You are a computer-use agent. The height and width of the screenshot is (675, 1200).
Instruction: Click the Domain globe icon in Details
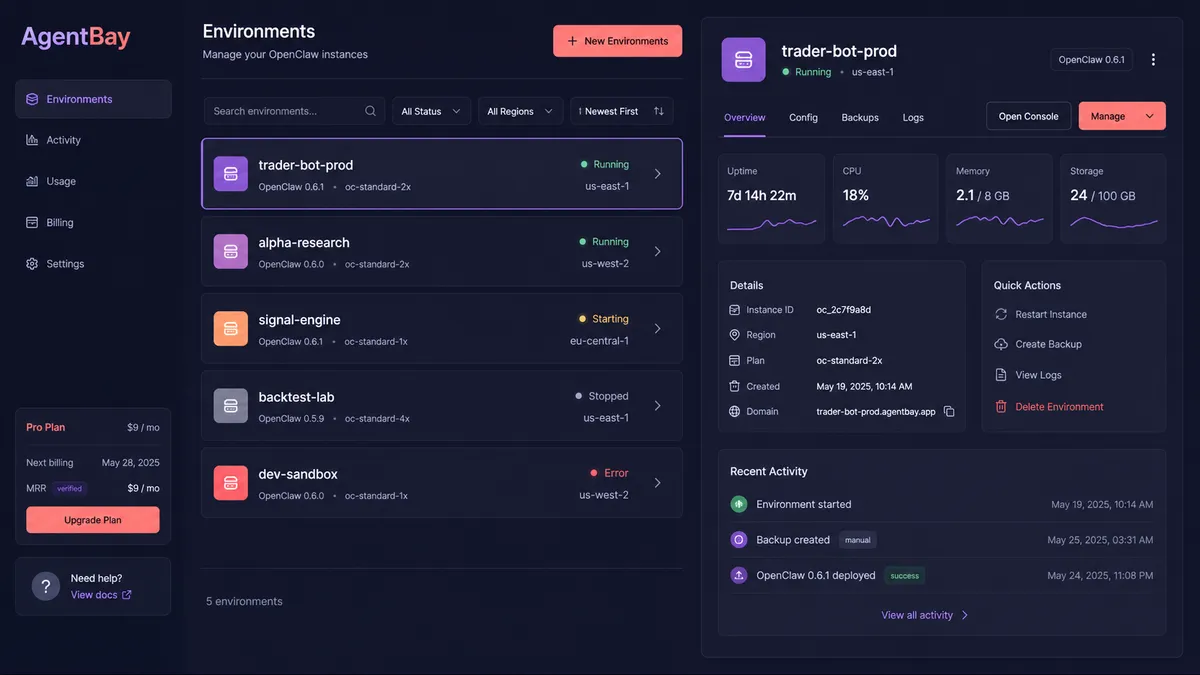(735, 411)
